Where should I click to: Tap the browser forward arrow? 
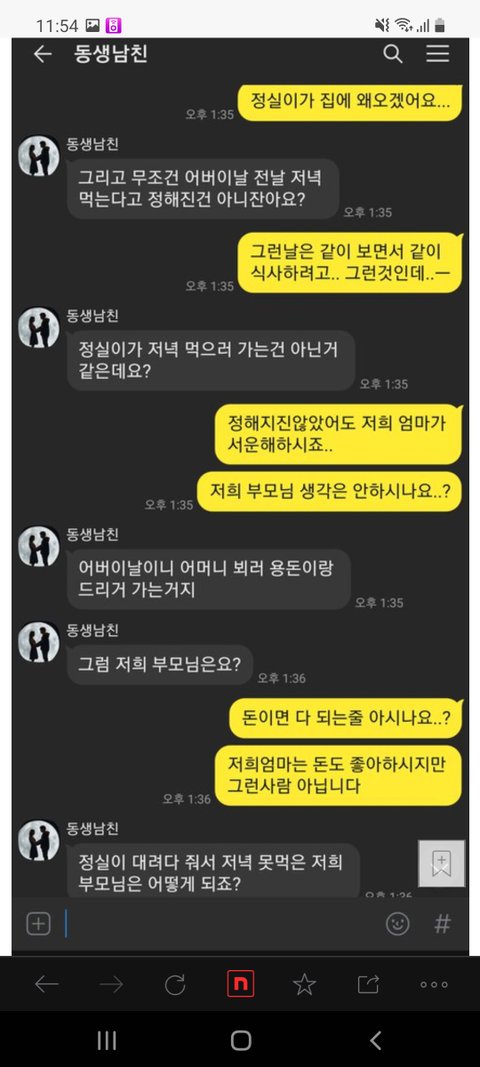pos(111,984)
